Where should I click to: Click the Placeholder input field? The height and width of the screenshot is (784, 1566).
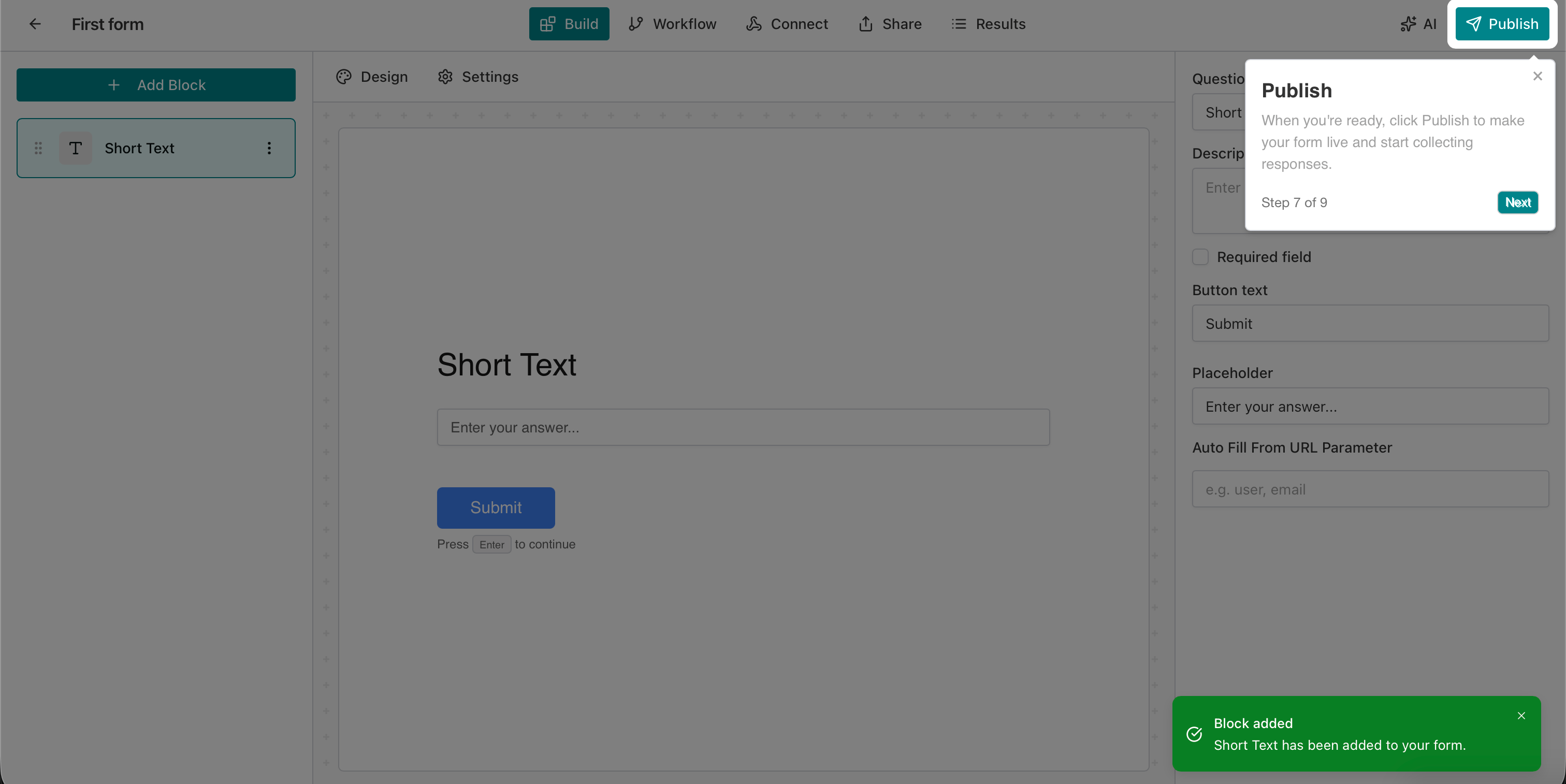point(1369,406)
